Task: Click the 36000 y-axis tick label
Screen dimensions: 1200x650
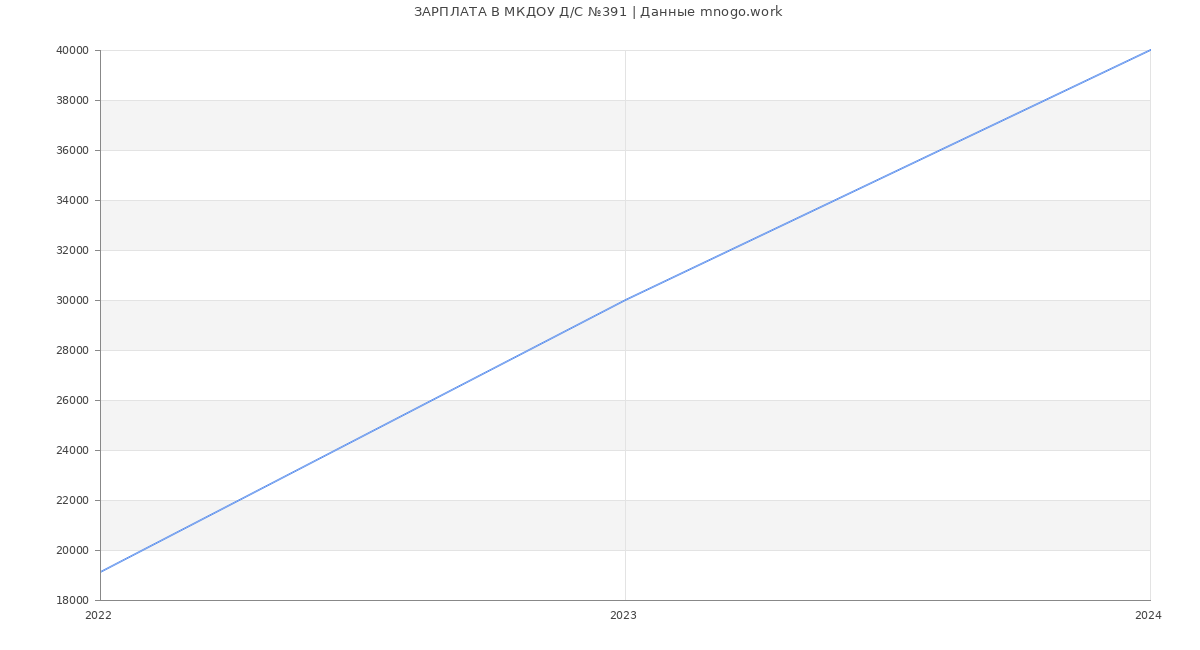Action: point(74,151)
